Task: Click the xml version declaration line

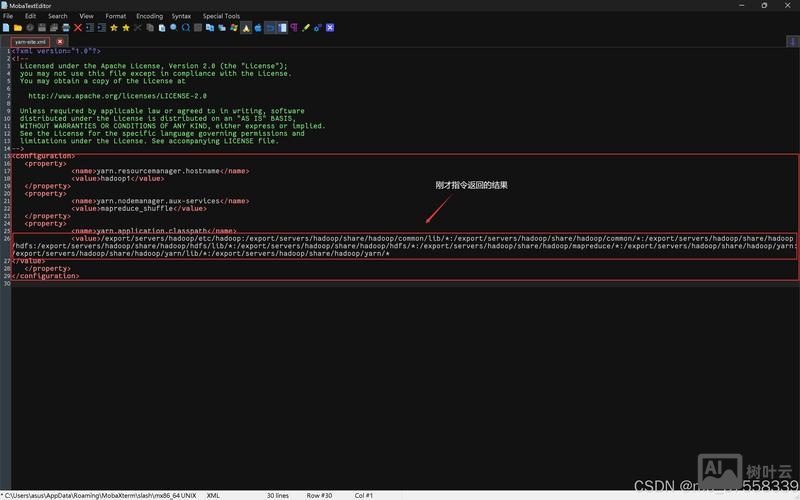Action: (x=56, y=51)
